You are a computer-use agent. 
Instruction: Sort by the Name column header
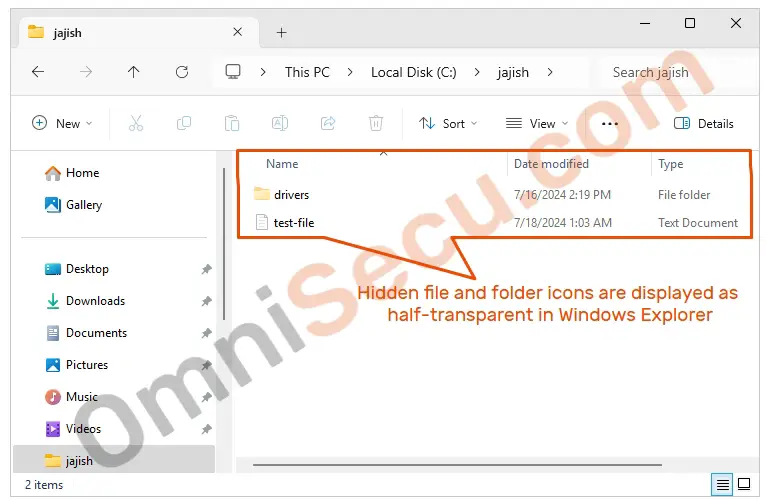click(x=282, y=164)
